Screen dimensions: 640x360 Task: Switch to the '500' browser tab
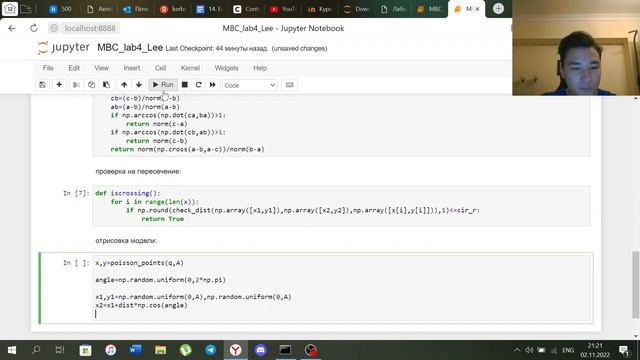(x=60, y=9)
